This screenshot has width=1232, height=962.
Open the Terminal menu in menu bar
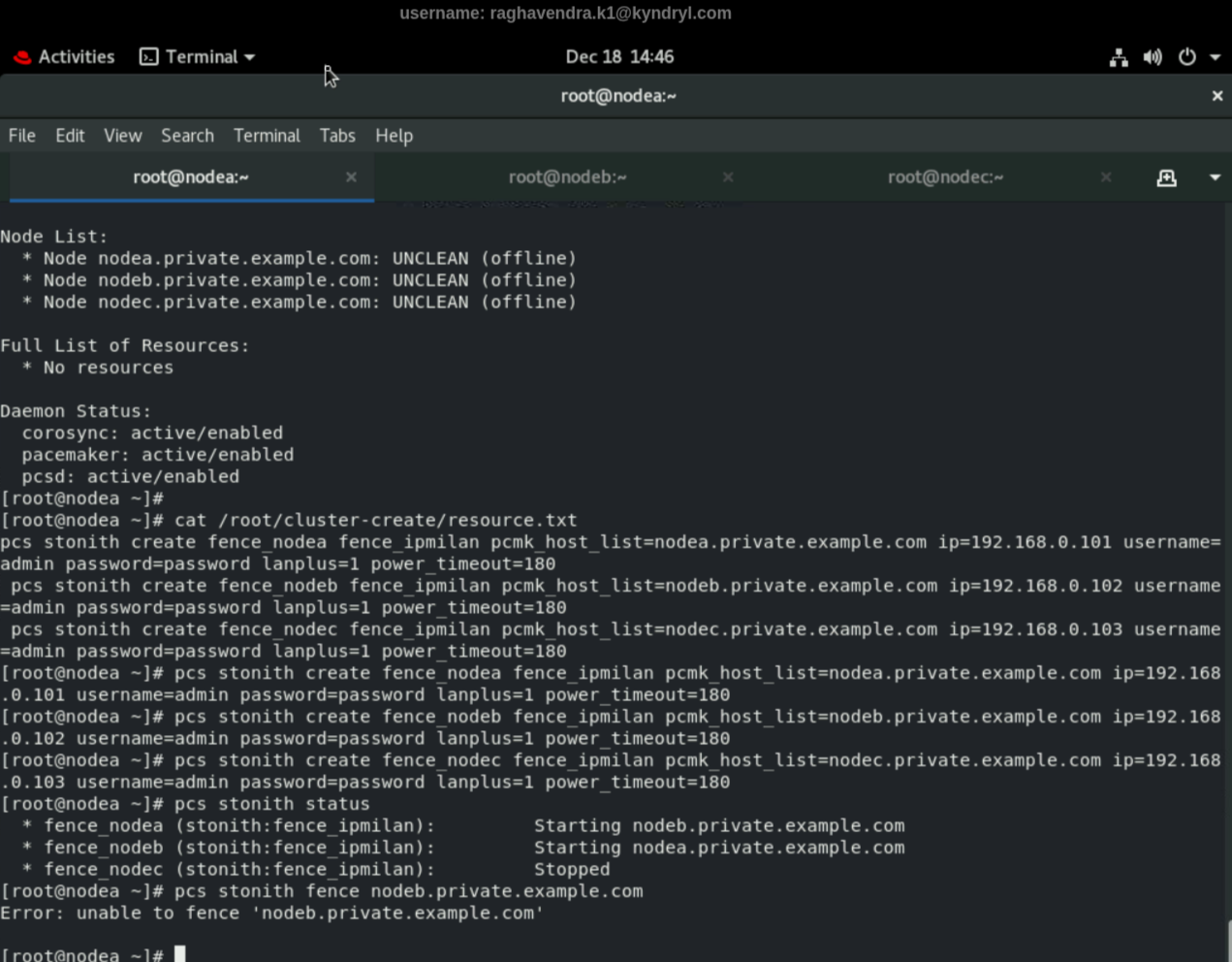(x=267, y=136)
